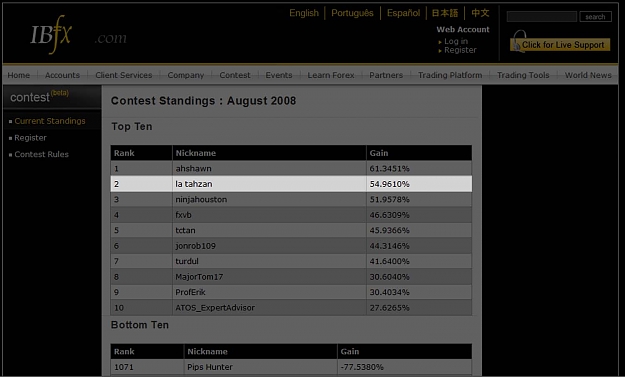The width and height of the screenshot is (625, 377).
Task: Click the Contest Standings : August 2008 heading
Action: (203, 101)
